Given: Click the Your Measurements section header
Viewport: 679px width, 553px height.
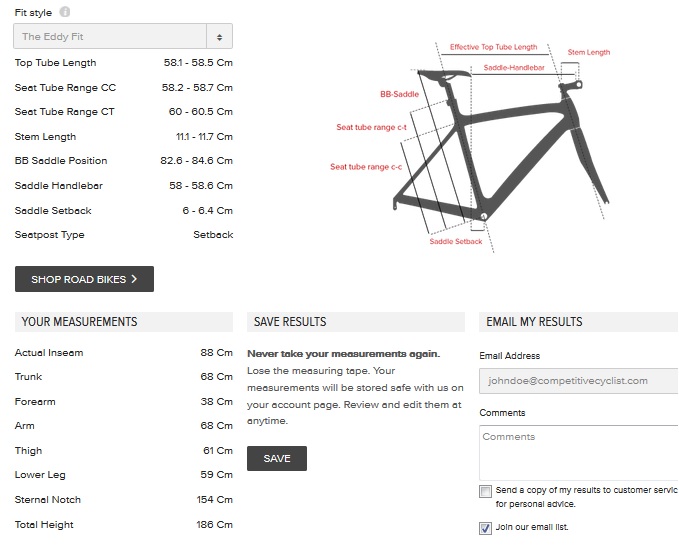Looking at the screenshot, I should point(79,322).
